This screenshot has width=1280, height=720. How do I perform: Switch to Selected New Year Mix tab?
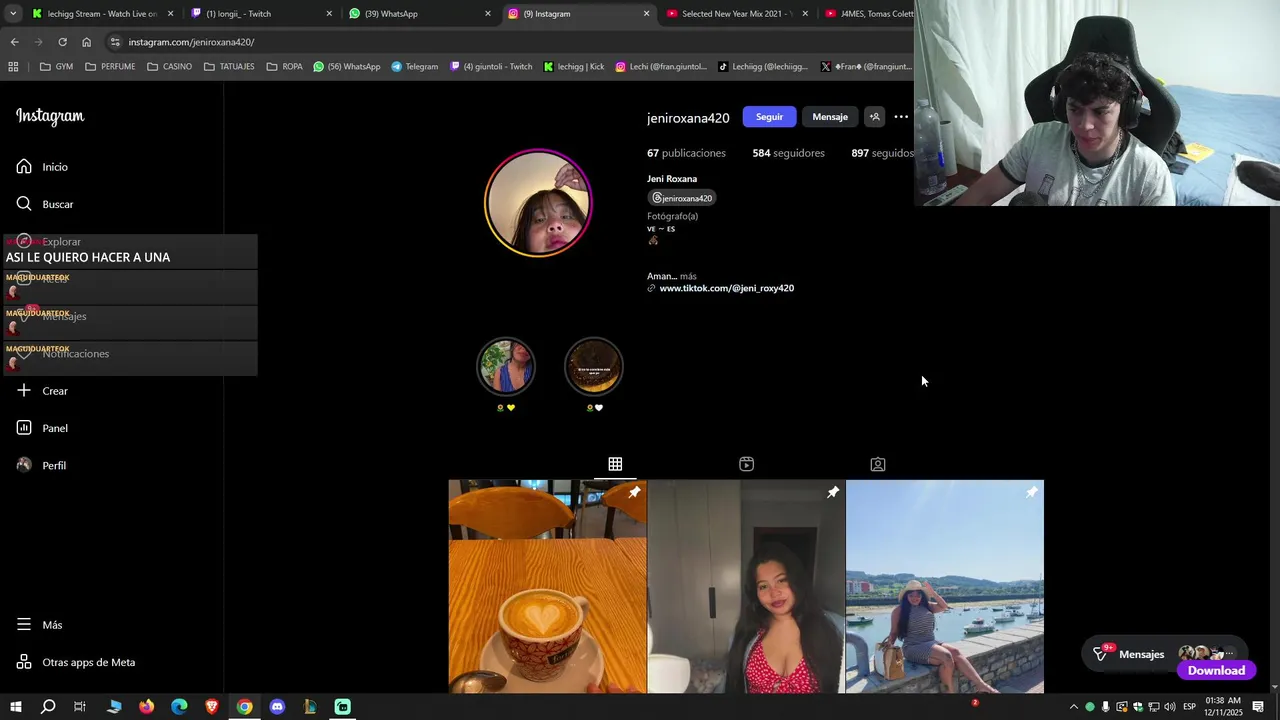point(735,14)
